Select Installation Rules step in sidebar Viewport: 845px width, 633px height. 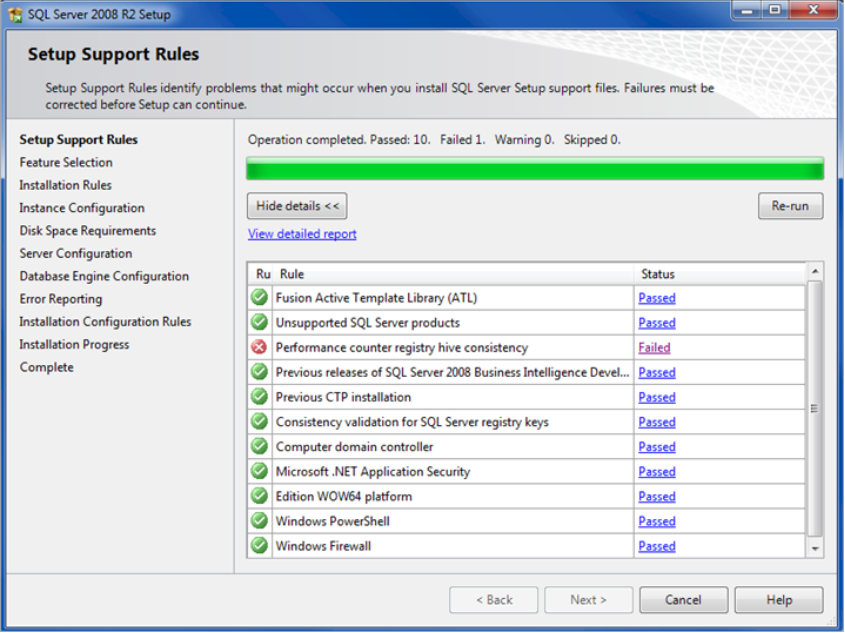(66, 185)
